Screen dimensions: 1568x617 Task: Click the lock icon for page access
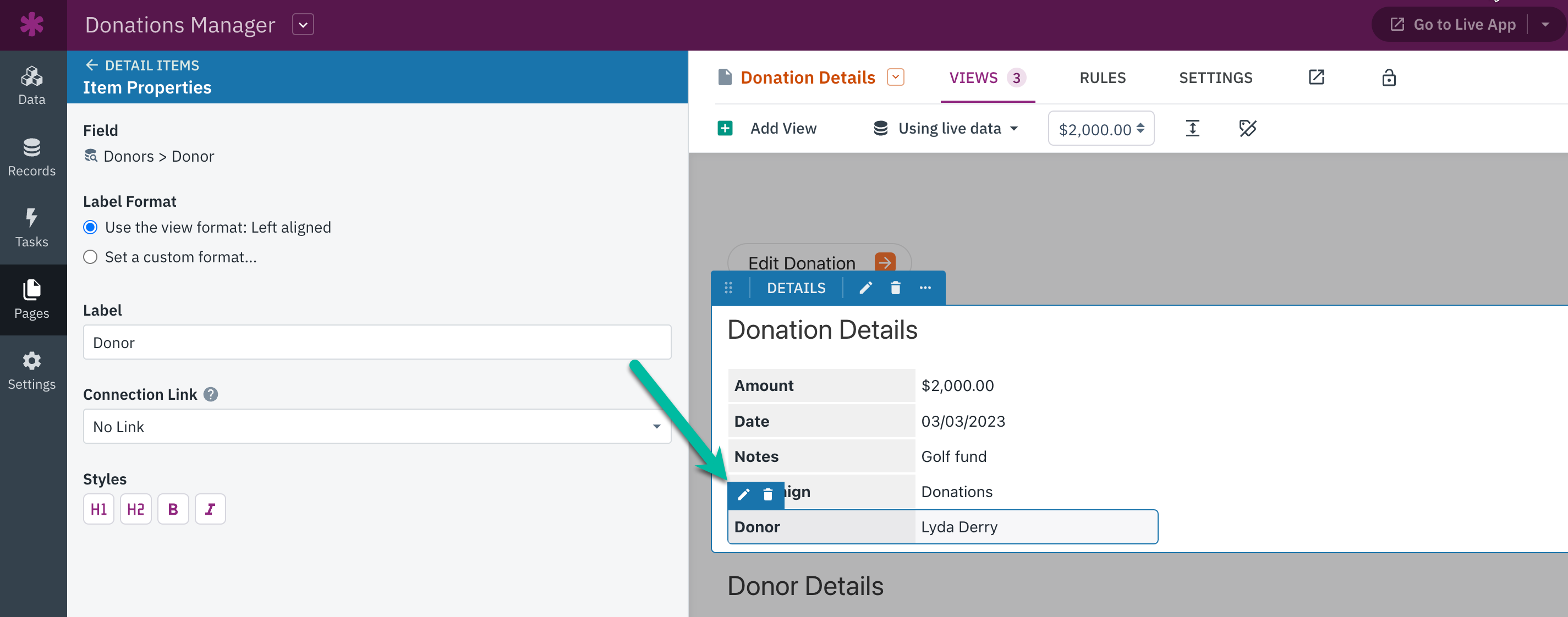1389,78
